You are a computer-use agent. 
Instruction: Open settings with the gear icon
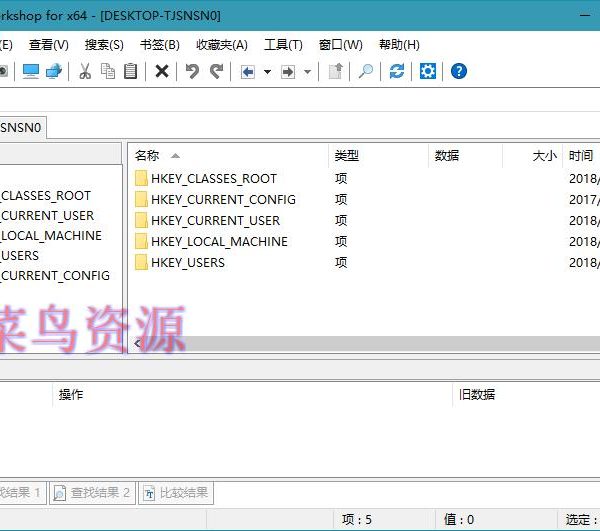(428, 71)
